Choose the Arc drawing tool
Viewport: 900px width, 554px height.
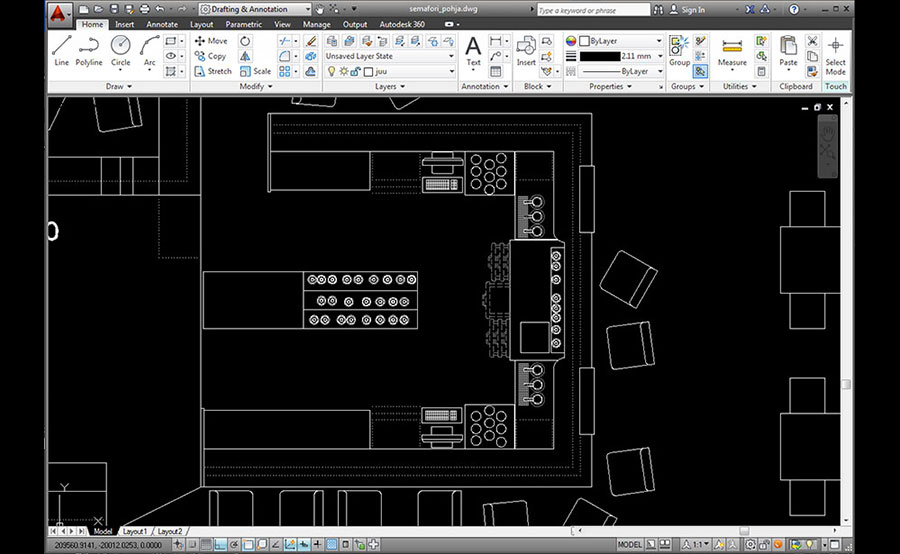click(x=149, y=50)
